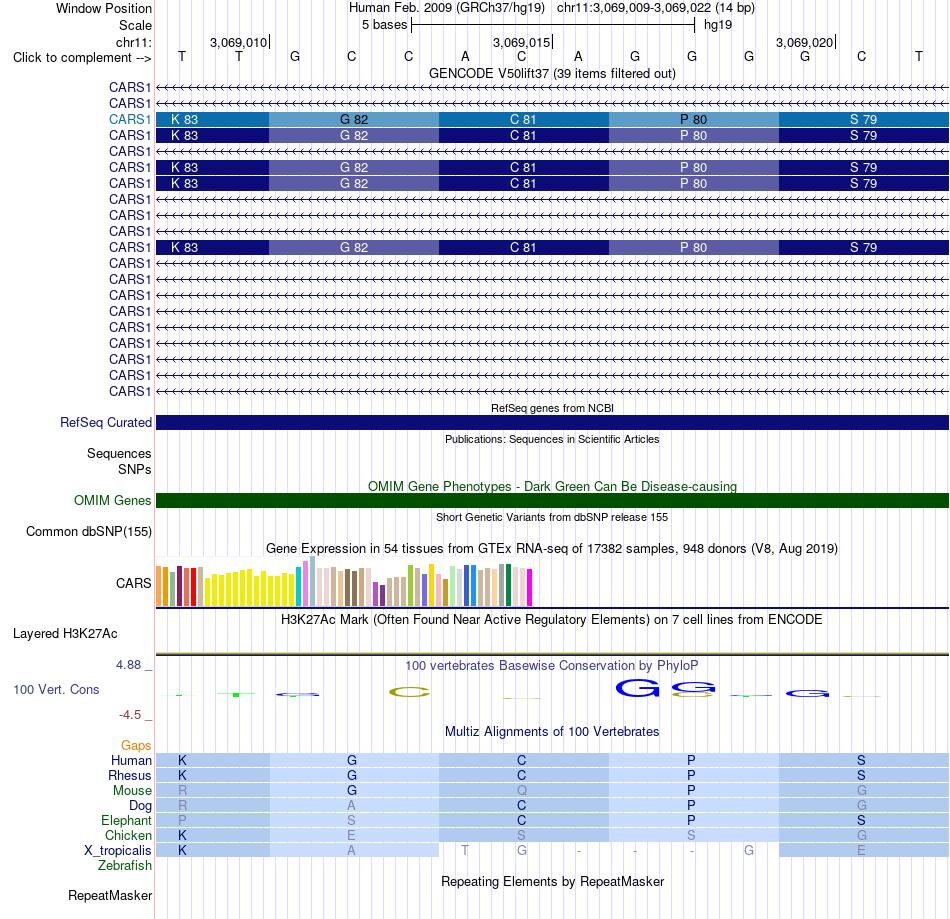This screenshot has height=919, width=950.
Task: Click the 3,069,020 position marker
Action: pos(805,42)
